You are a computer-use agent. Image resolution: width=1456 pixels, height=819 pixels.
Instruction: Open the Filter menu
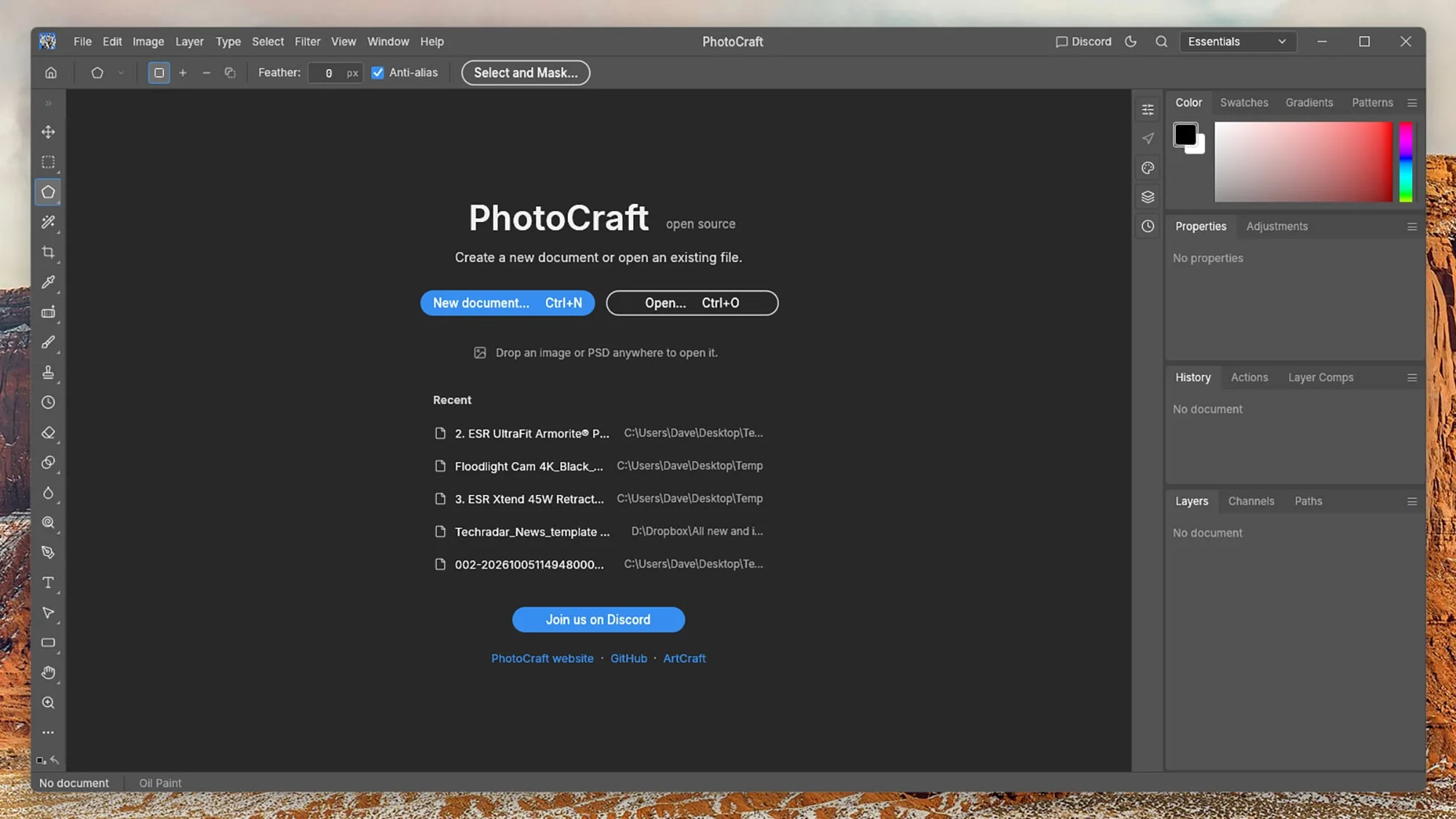point(307,41)
